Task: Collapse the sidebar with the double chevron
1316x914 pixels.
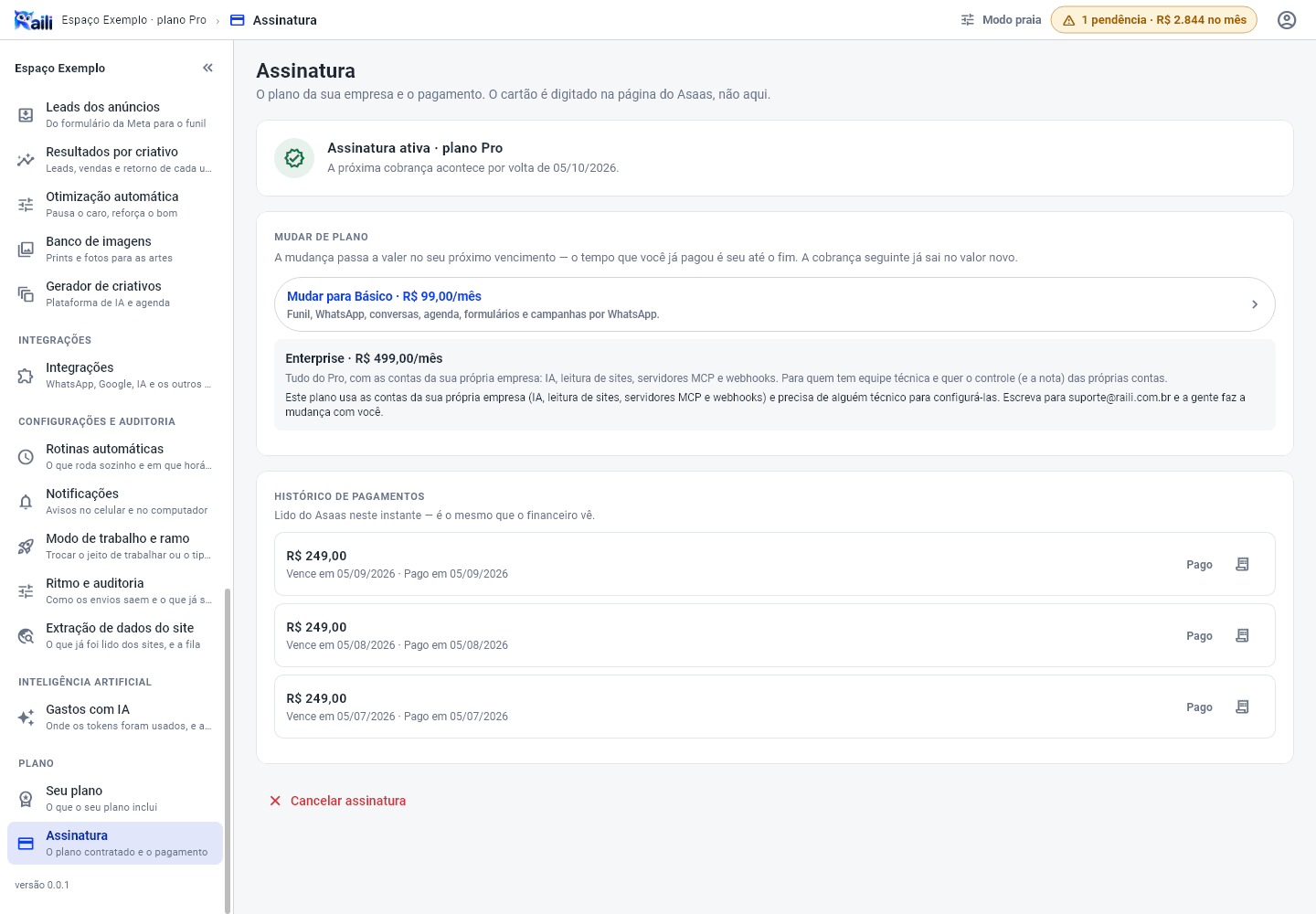Action: coord(207,68)
